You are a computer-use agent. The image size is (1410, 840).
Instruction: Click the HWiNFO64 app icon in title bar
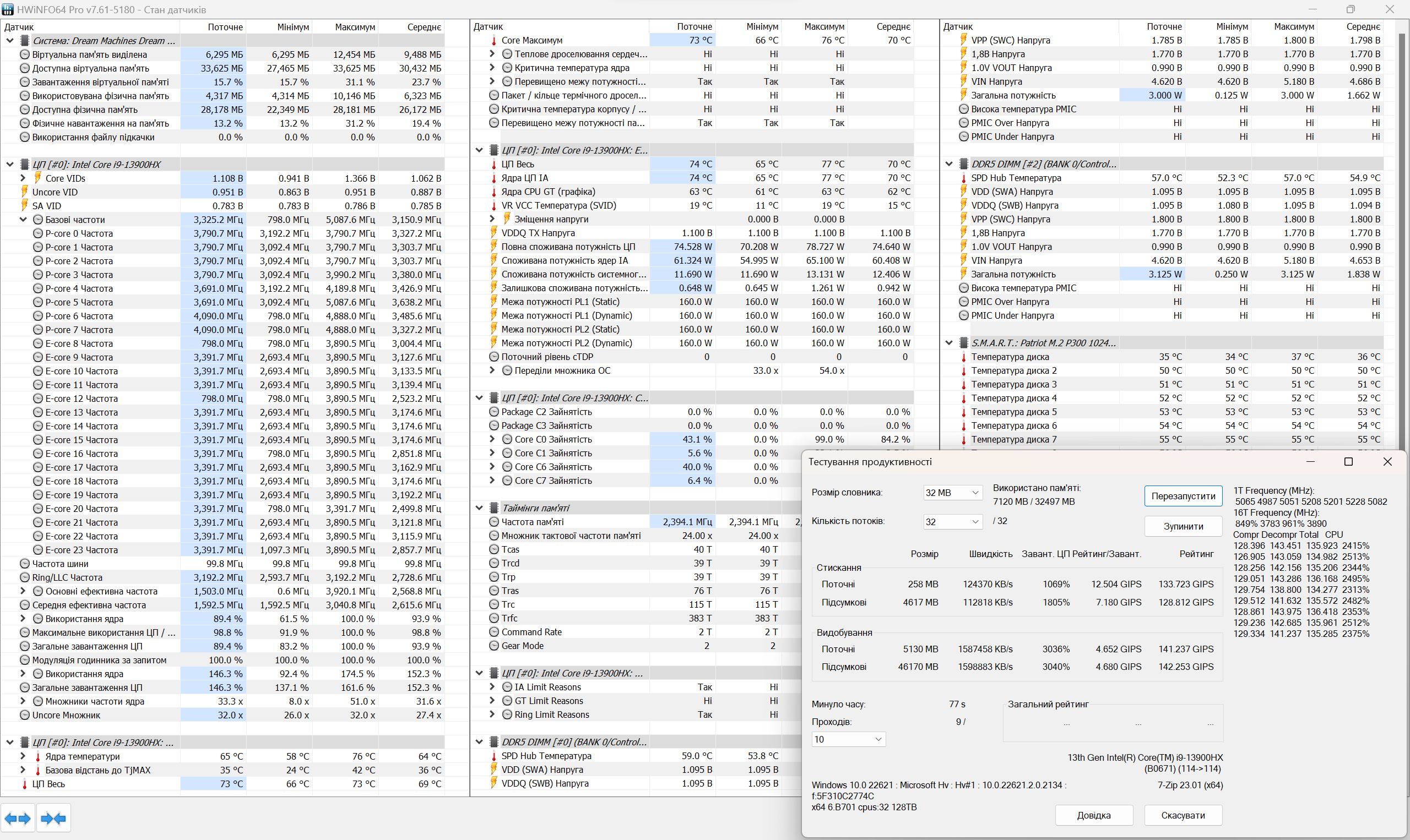(x=8, y=9)
